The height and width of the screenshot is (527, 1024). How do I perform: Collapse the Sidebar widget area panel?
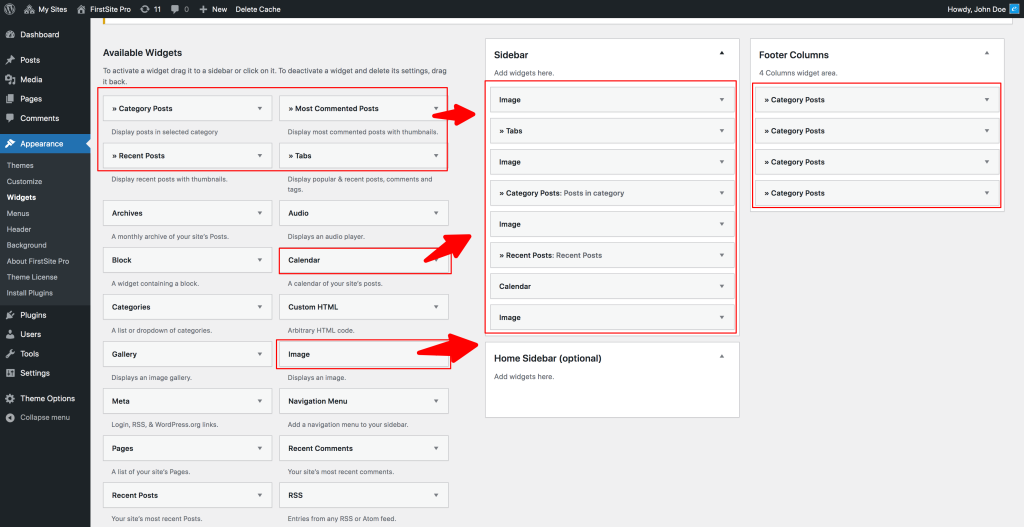click(721, 51)
